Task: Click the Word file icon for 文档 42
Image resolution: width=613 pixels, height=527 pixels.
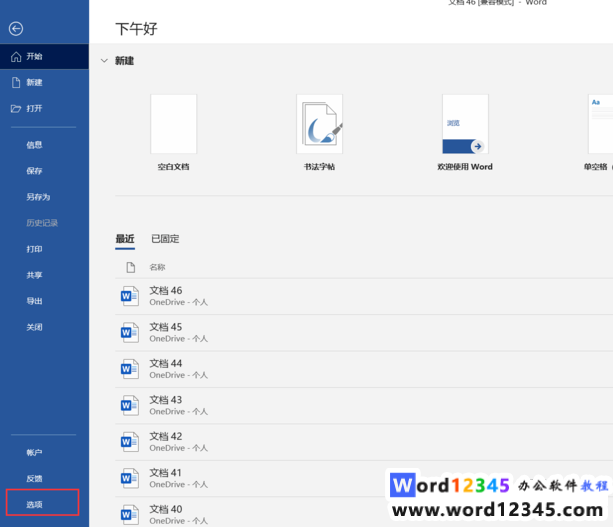Action: [x=129, y=441]
